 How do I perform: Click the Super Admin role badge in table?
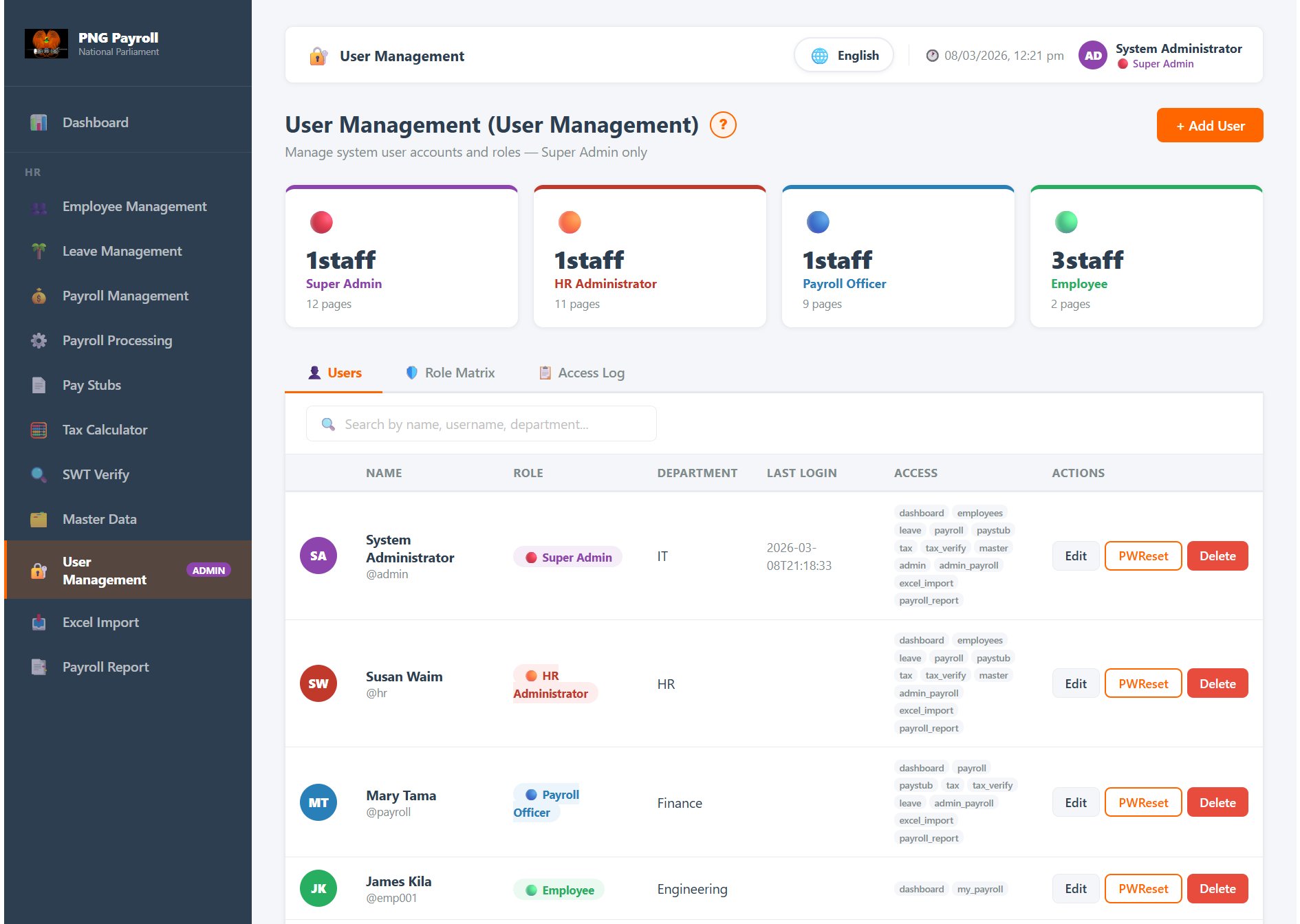tap(567, 558)
